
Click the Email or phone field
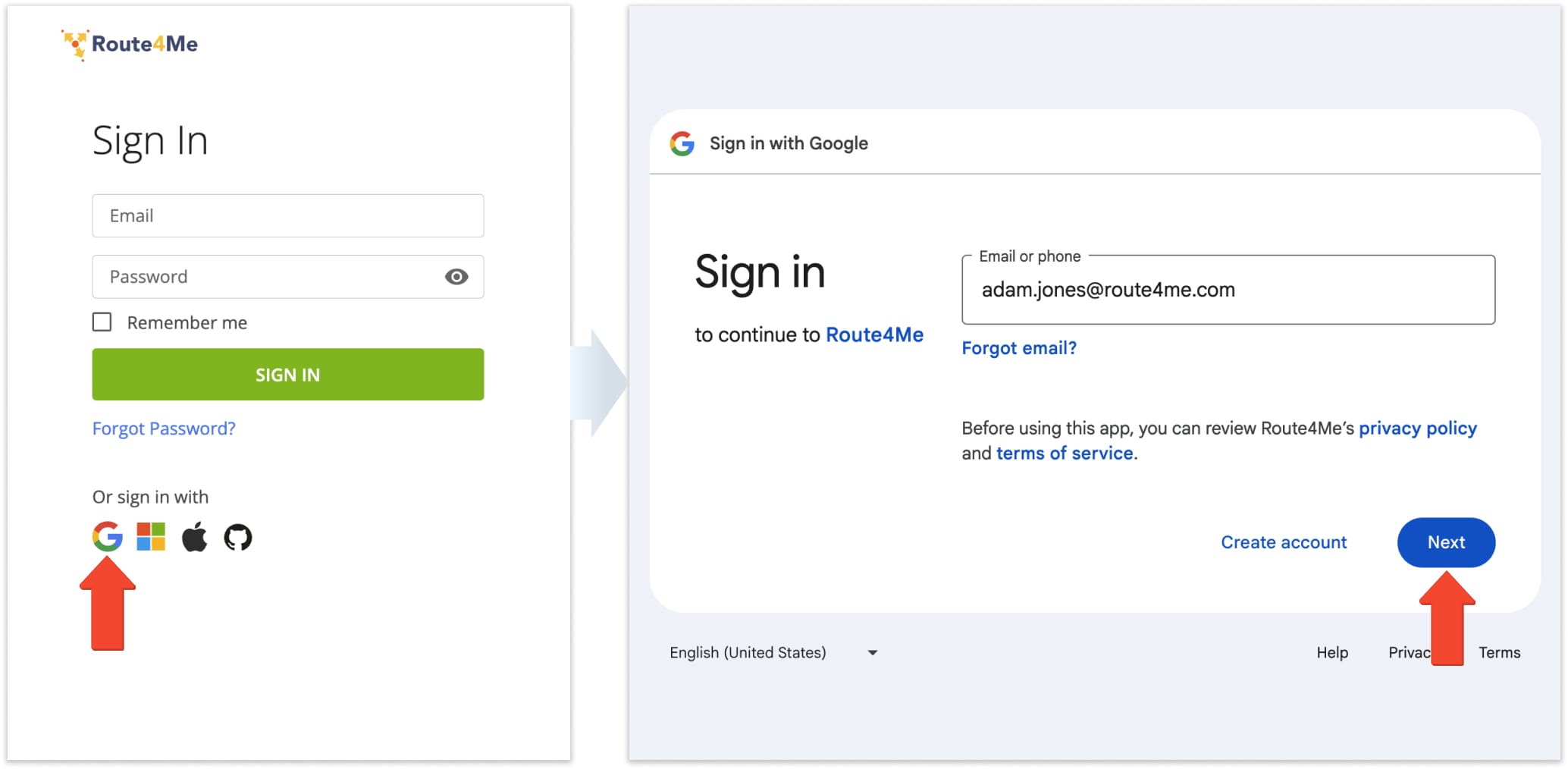tap(1228, 290)
